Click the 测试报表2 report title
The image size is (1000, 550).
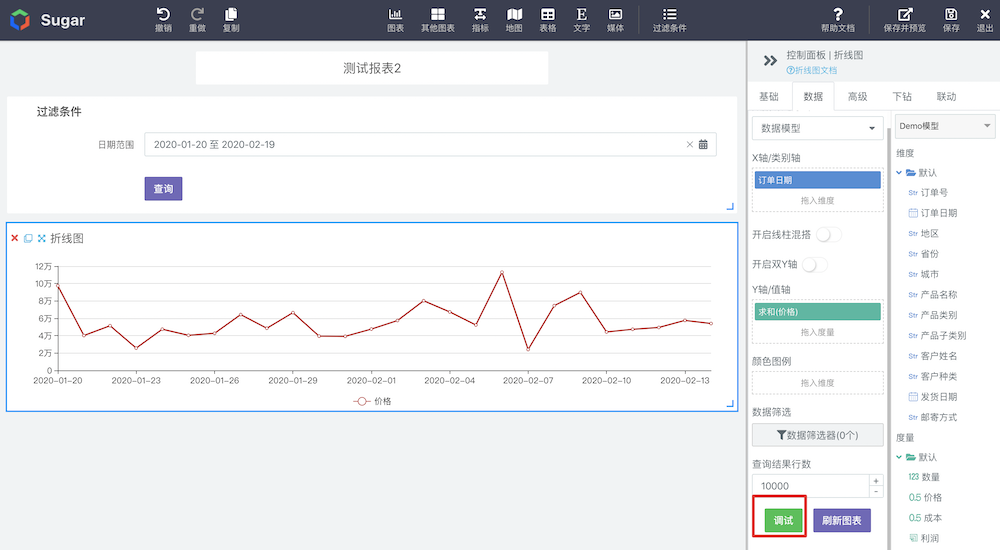[x=372, y=68]
